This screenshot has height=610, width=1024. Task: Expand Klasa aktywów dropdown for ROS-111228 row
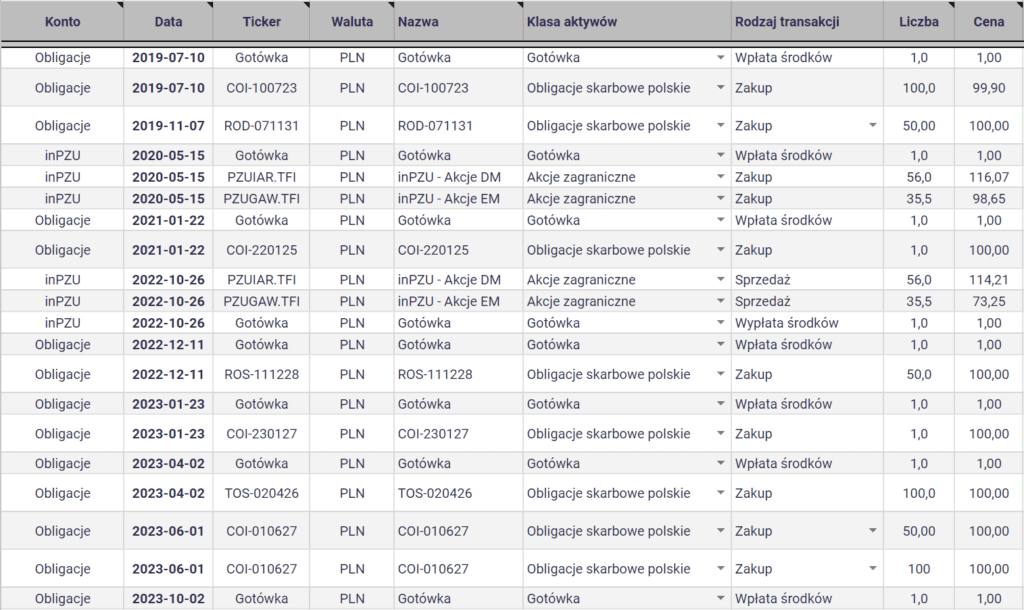click(721, 375)
